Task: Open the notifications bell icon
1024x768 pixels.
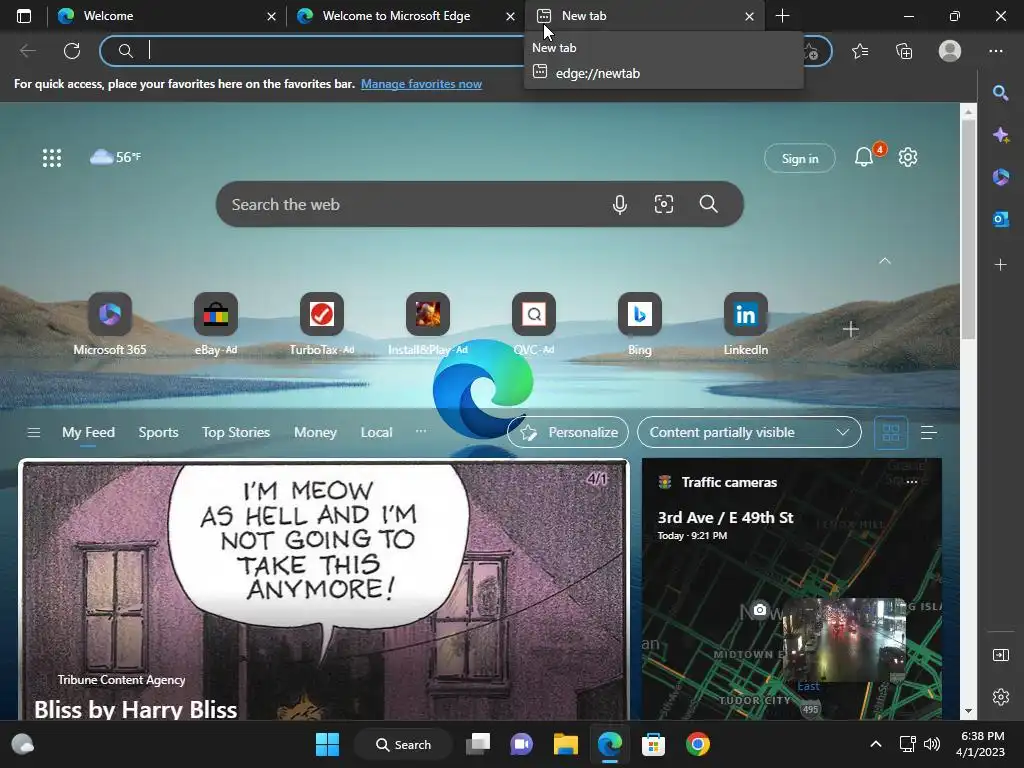Action: (x=864, y=157)
